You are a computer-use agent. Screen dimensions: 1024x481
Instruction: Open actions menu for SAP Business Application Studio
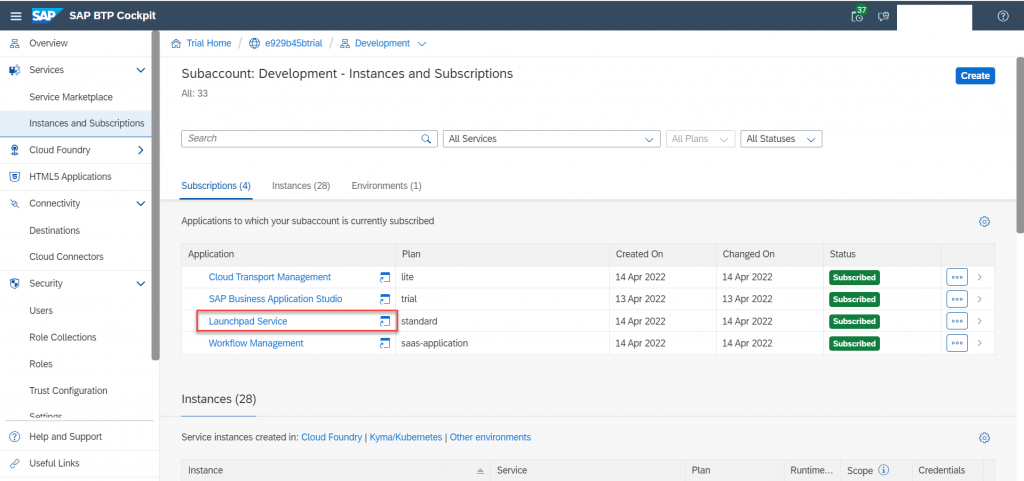(957, 299)
